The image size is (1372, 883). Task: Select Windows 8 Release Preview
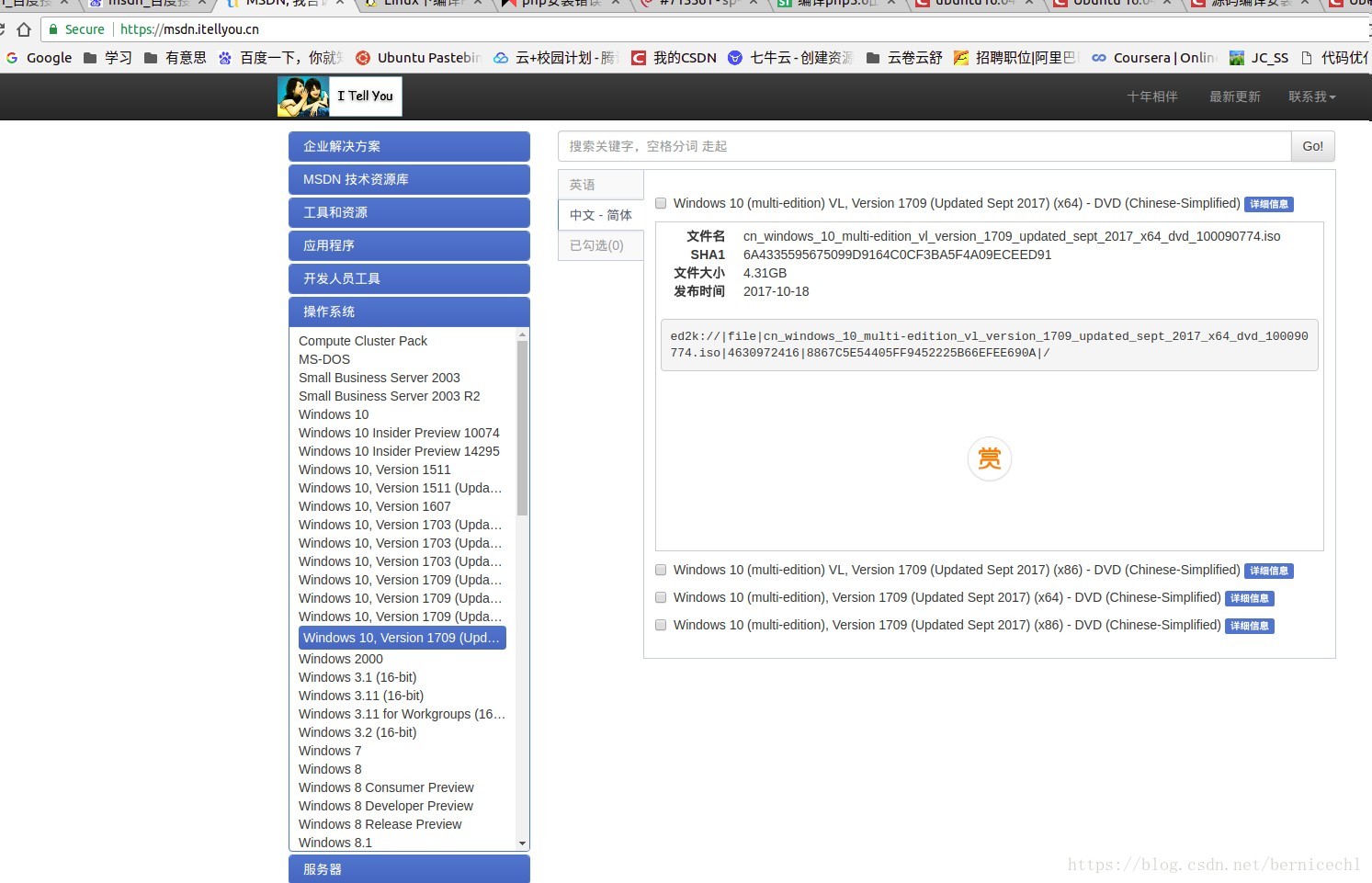point(380,824)
